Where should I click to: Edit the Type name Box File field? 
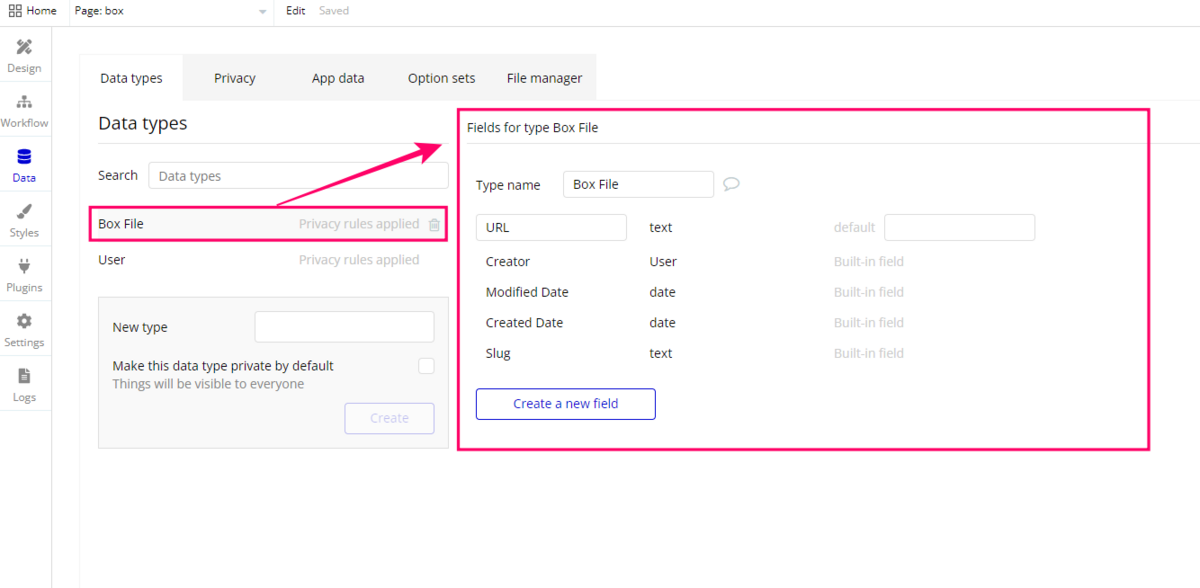coord(638,184)
